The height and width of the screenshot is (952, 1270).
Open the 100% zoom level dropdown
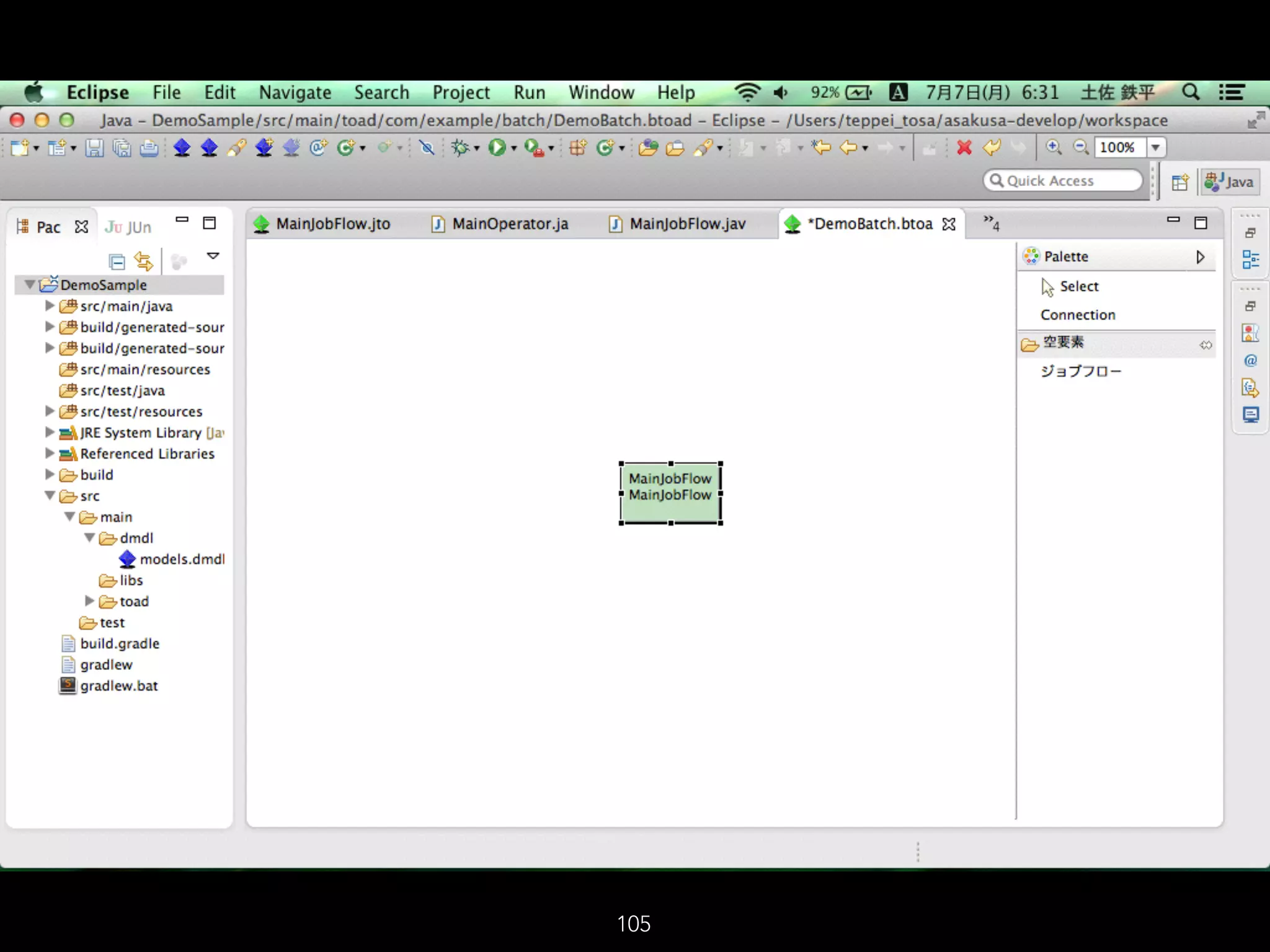click(1155, 148)
